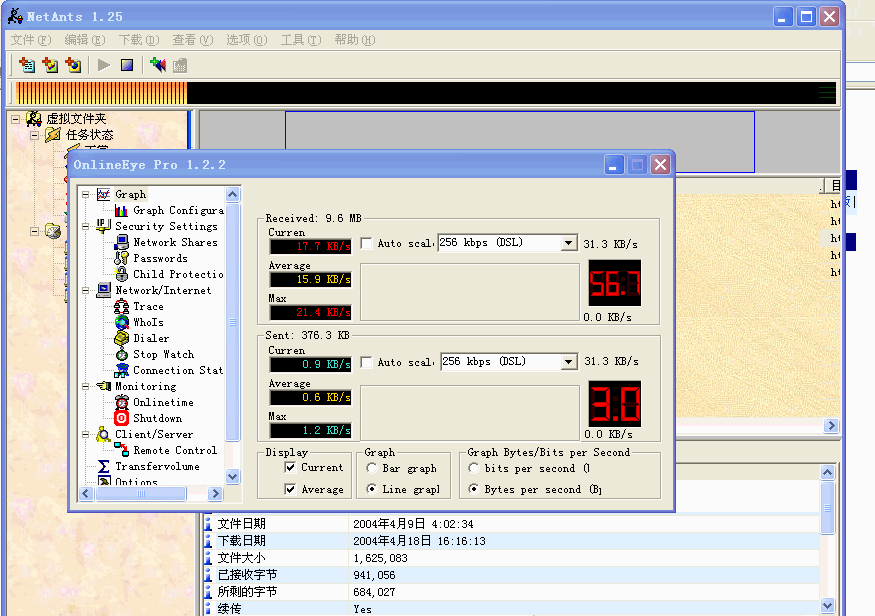875x616 pixels.
Task: Open the Transfervolume sigma item
Action: 157,466
